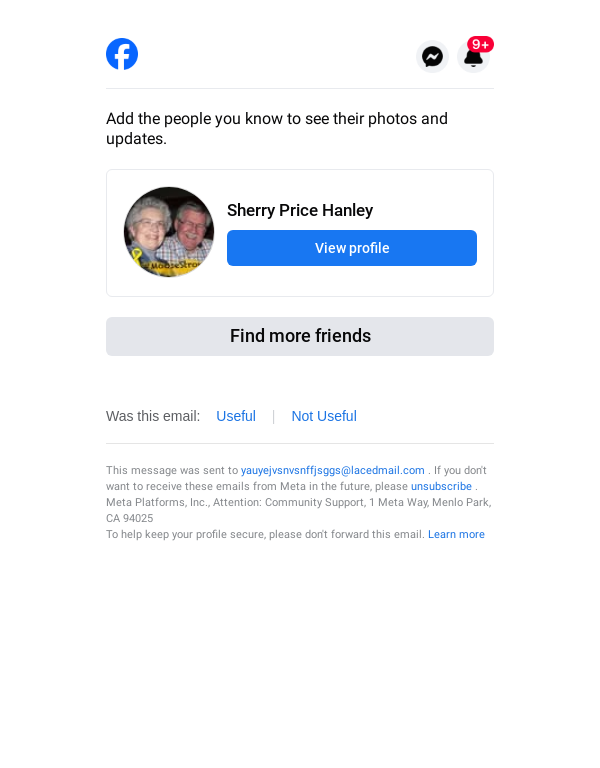Click the Meta Platforms address text
This screenshot has width=600, height=768.
(298, 502)
